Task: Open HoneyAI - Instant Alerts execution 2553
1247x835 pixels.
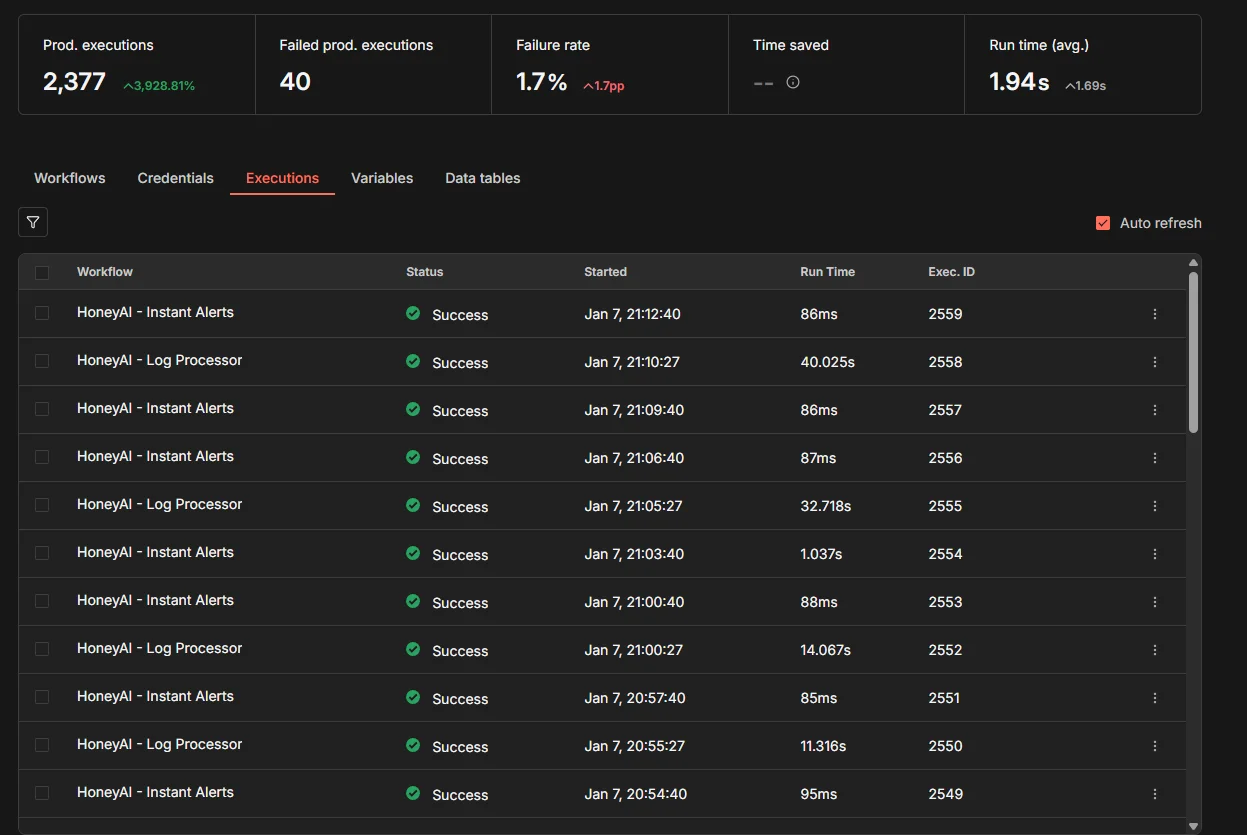Action: pos(155,600)
